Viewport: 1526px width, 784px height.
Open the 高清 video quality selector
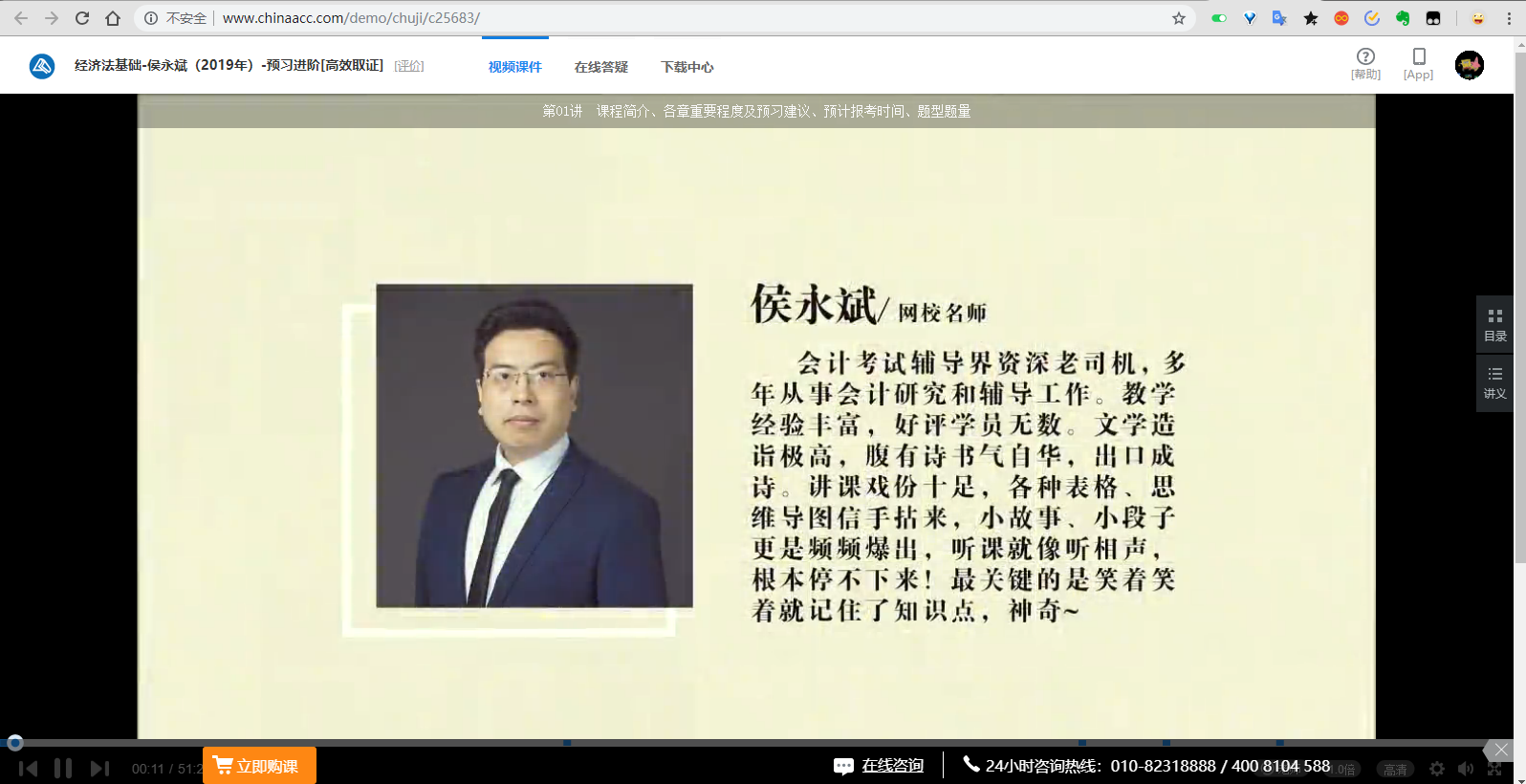pyautogui.click(x=1395, y=769)
